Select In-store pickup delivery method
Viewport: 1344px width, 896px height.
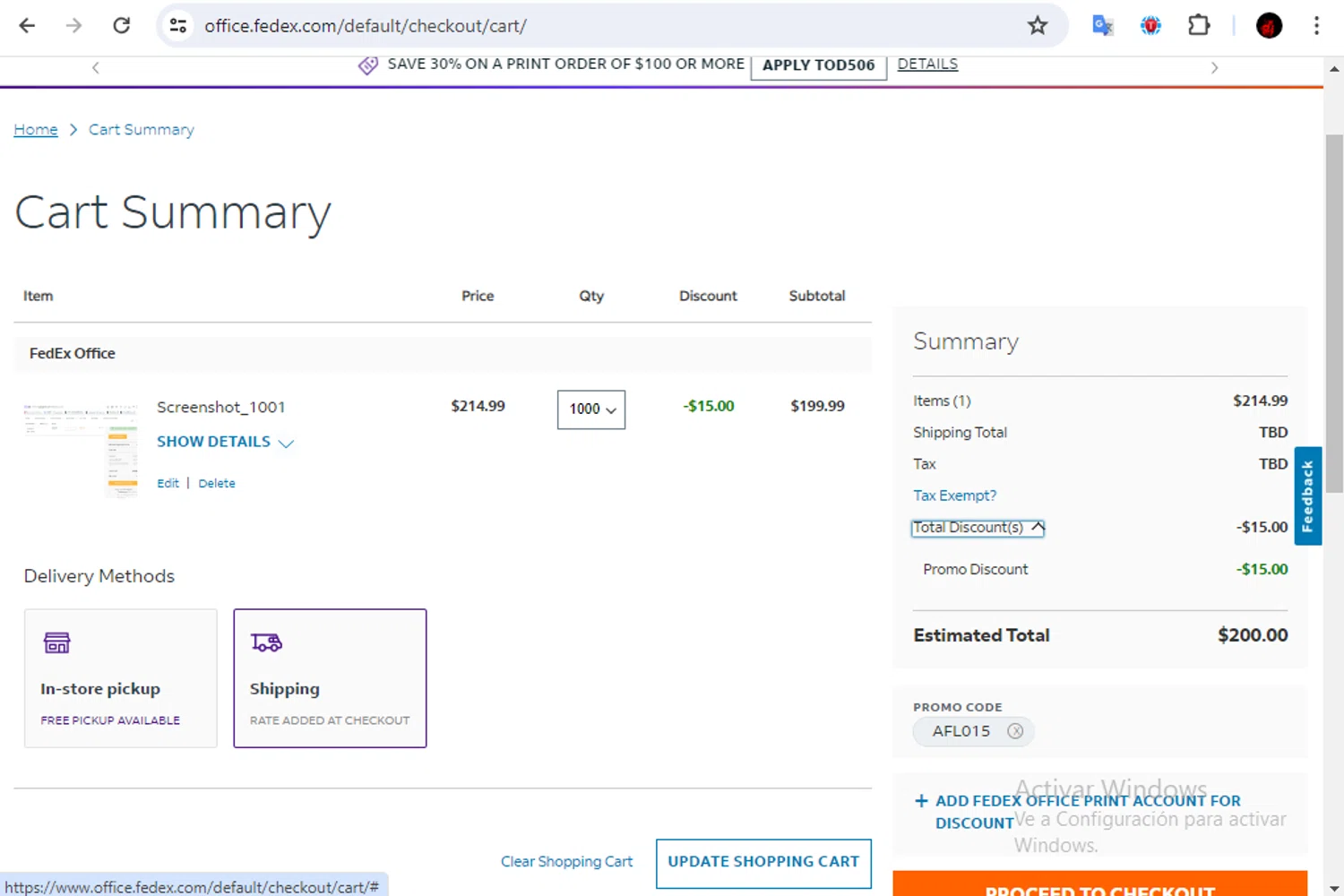121,678
